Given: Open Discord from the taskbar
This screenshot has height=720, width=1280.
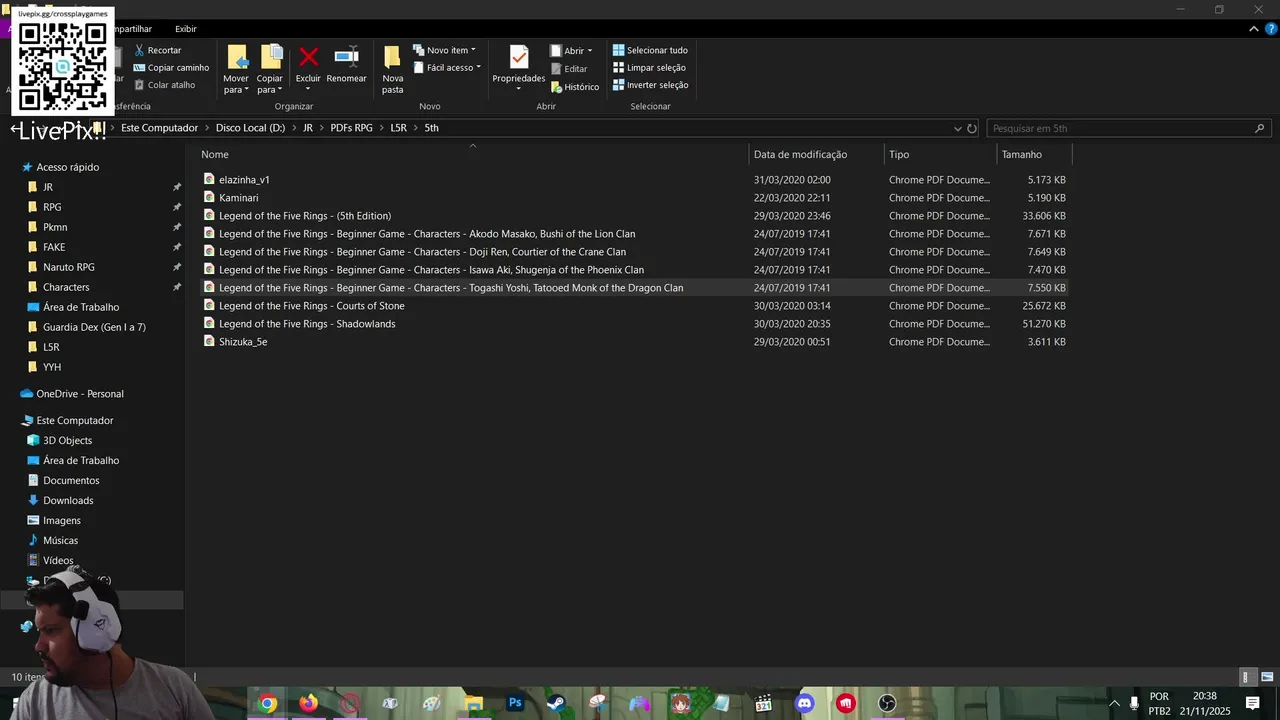Looking at the screenshot, I should click(x=804, y=704).
